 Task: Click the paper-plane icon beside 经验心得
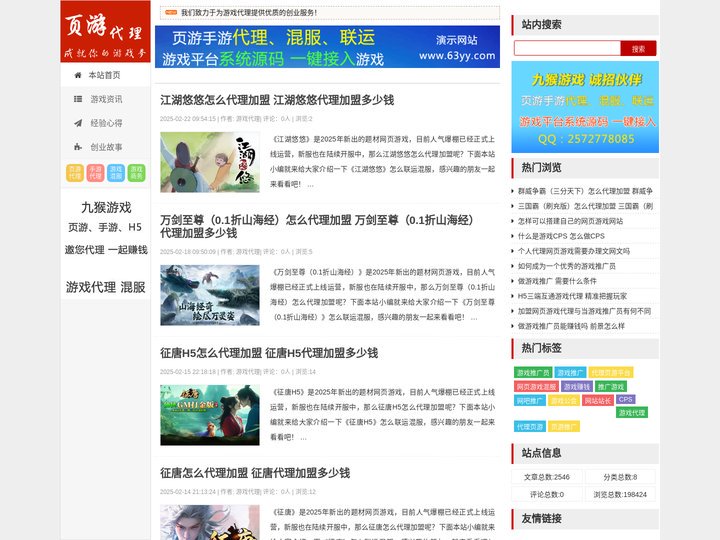point(78,123)
